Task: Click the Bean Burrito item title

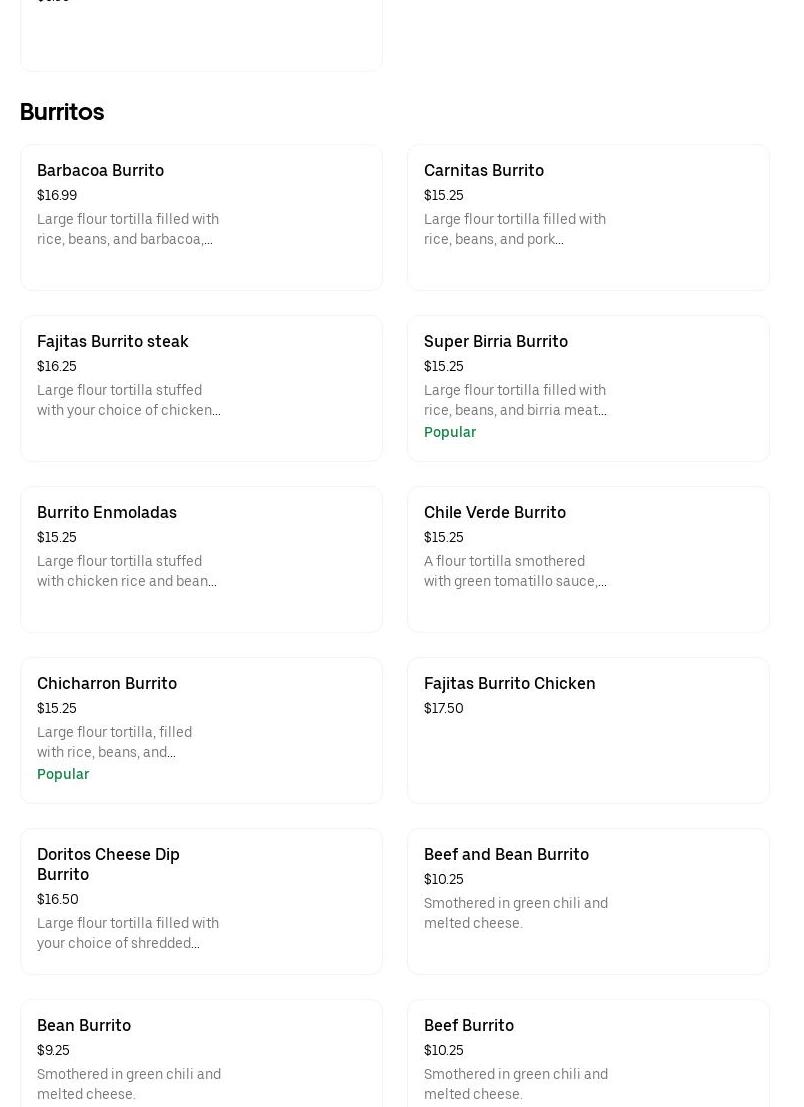Action: (84, 1026)
